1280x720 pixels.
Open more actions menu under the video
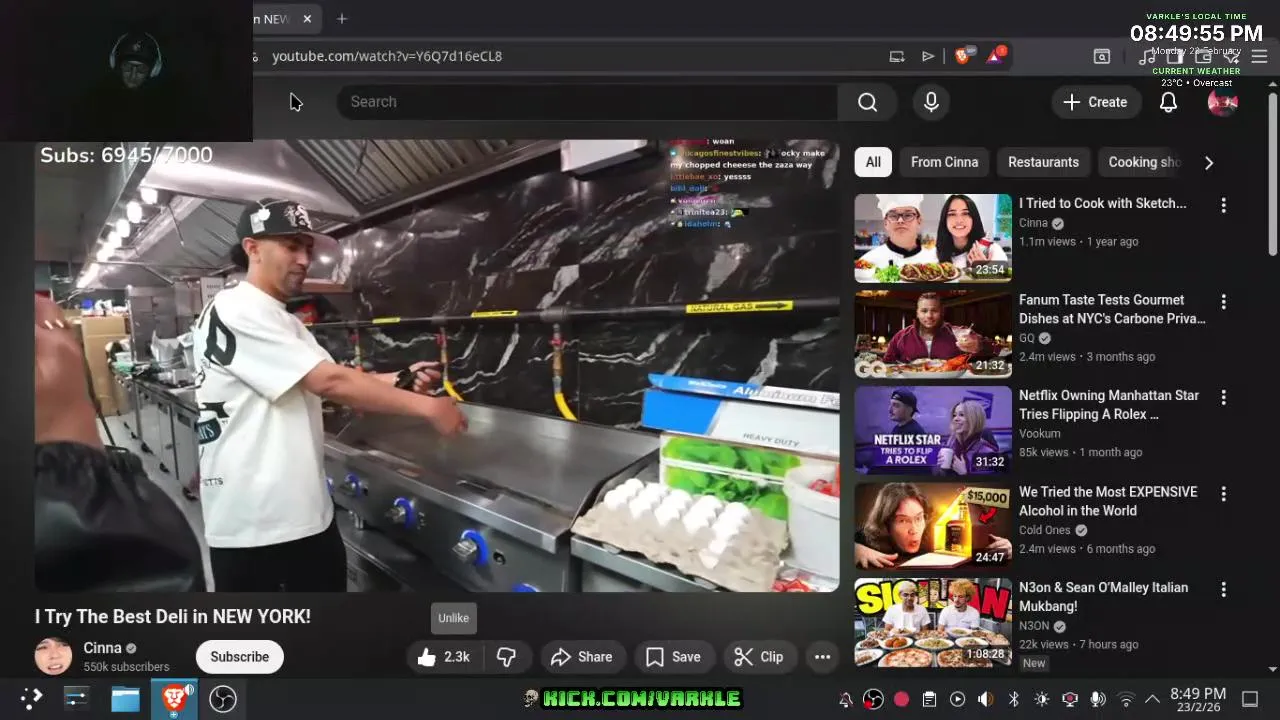(822, 657)
